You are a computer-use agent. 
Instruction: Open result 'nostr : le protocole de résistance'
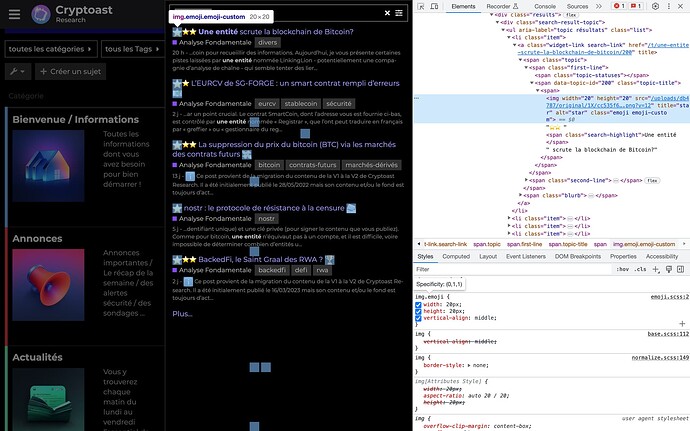pyautogui.click(x=264, y=208)
